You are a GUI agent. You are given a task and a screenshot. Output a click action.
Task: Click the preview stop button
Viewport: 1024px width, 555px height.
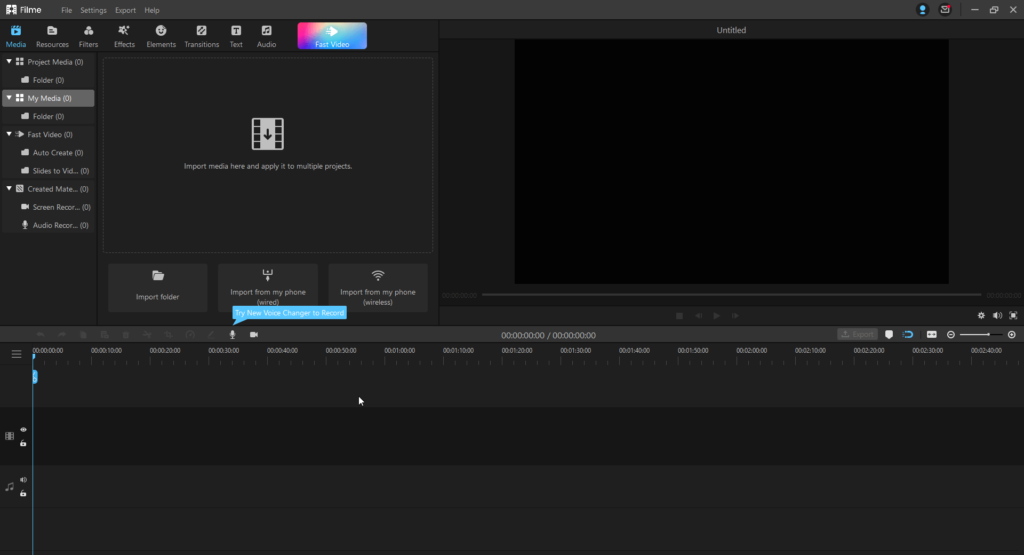click(x=679, y=315)
